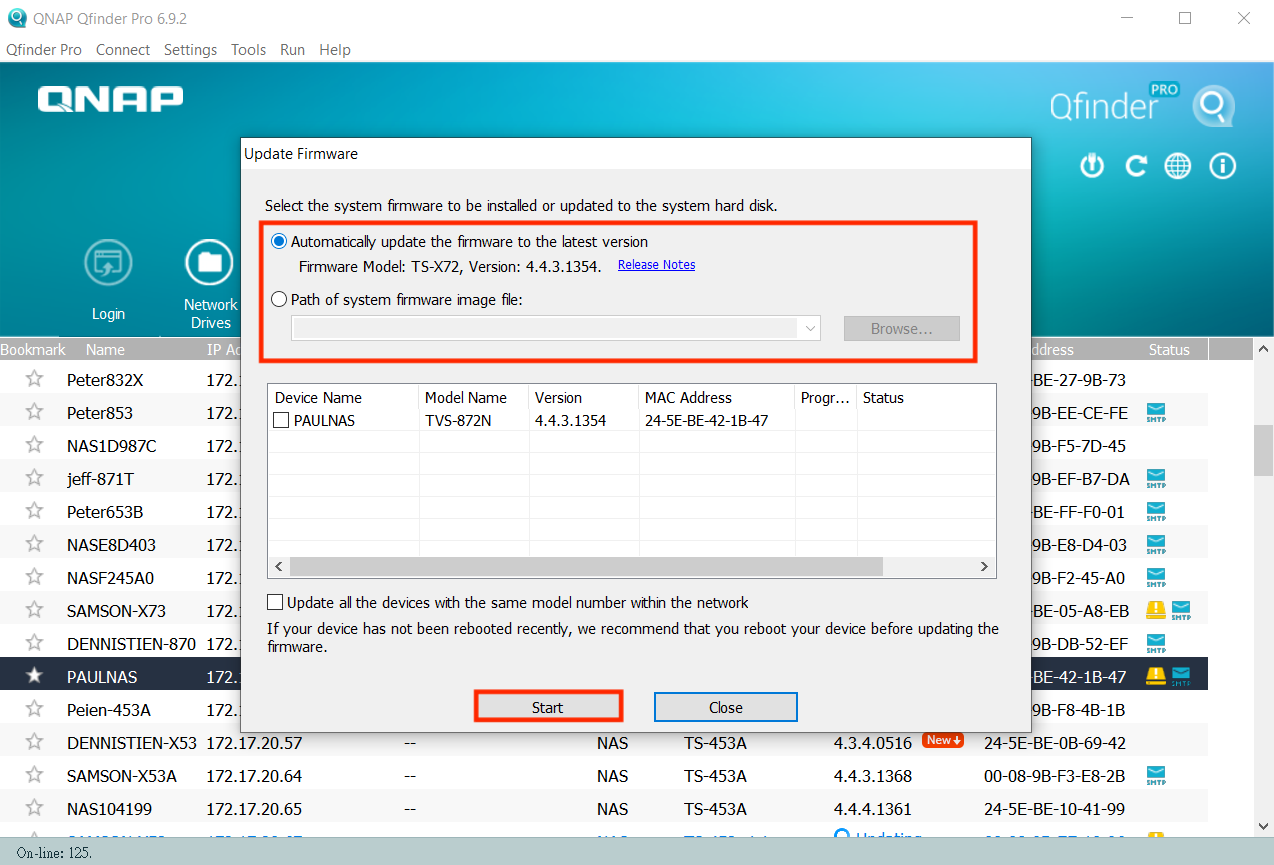
Task: Bookmark Peter653B with its star
Action: 35,511
